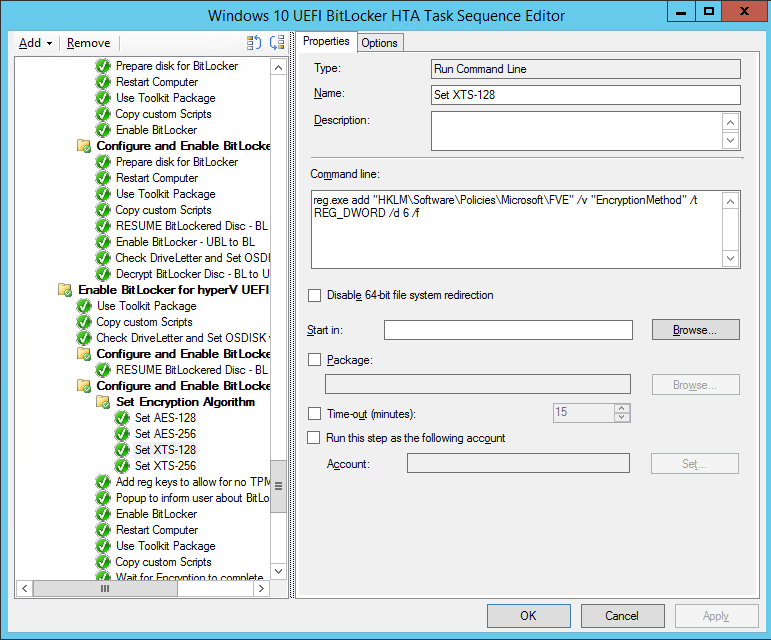Viewport: 771px width, 640px height.
Task: Select the Set XTS-256 step
Action: pos(165,466)
